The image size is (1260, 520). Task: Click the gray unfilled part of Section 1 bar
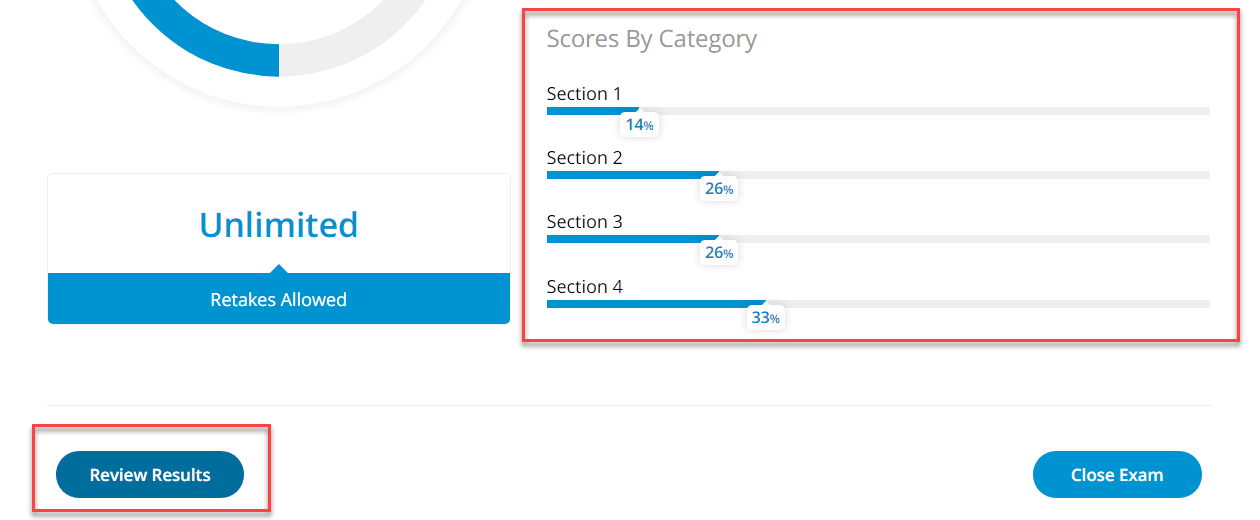[x=925, y=111]
